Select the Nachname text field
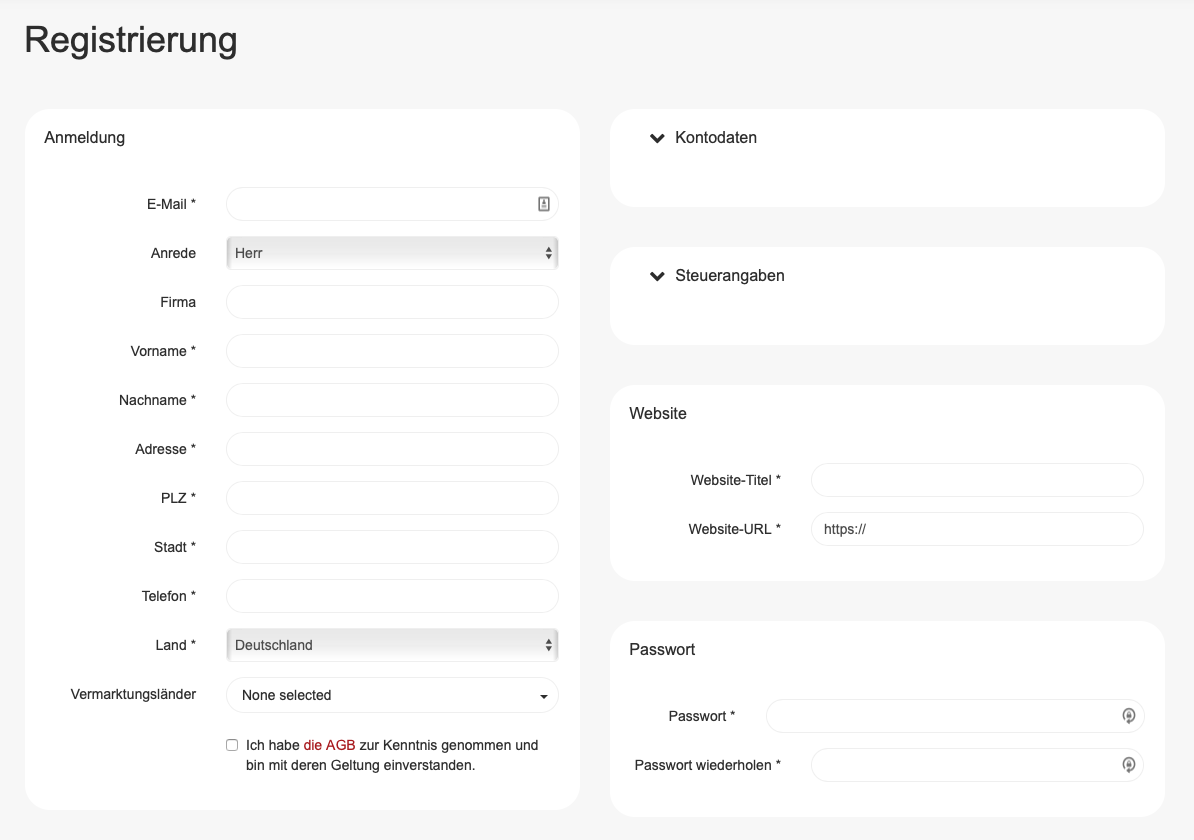Image resolution: width=1194 pixels, height=840 pixels. [392, 400]
